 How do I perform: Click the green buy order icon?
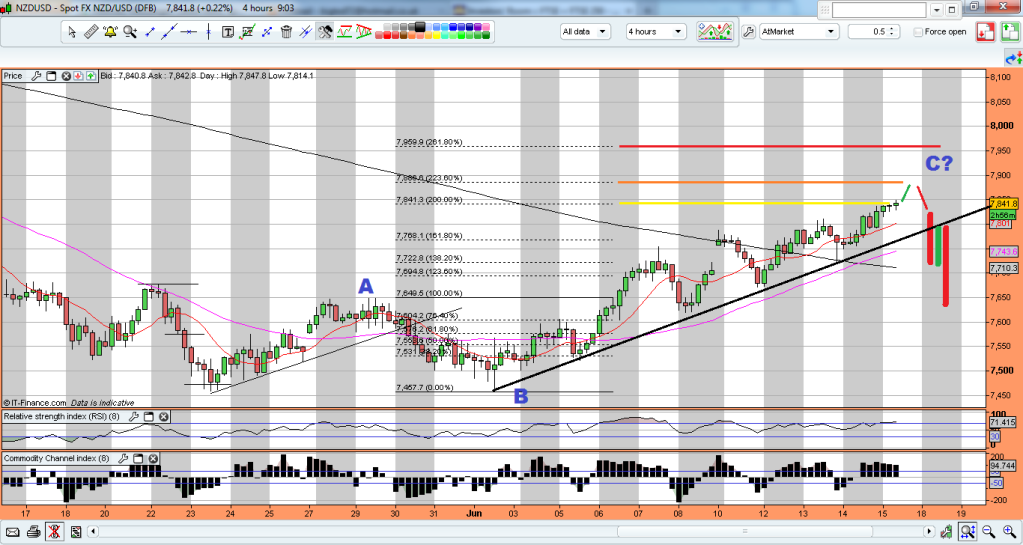1010,31
